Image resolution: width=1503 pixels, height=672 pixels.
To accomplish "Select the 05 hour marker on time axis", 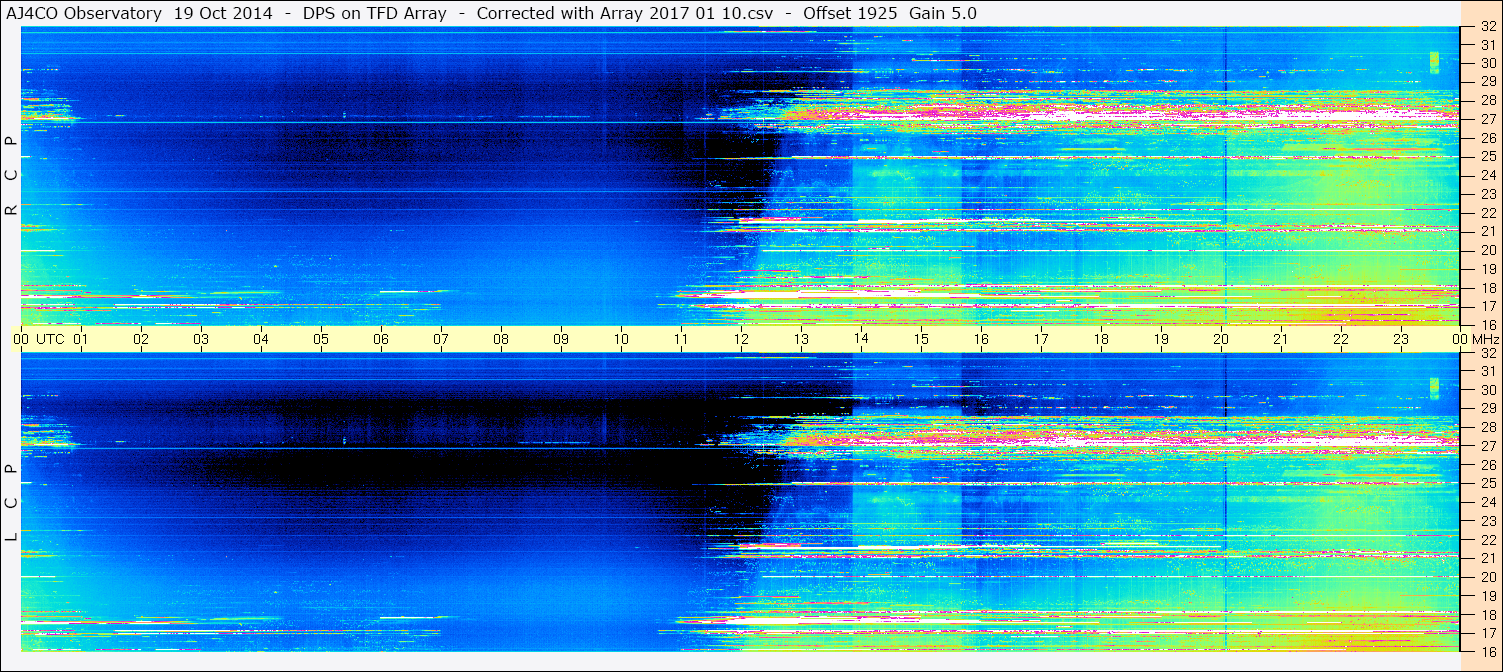I will 321,339.
